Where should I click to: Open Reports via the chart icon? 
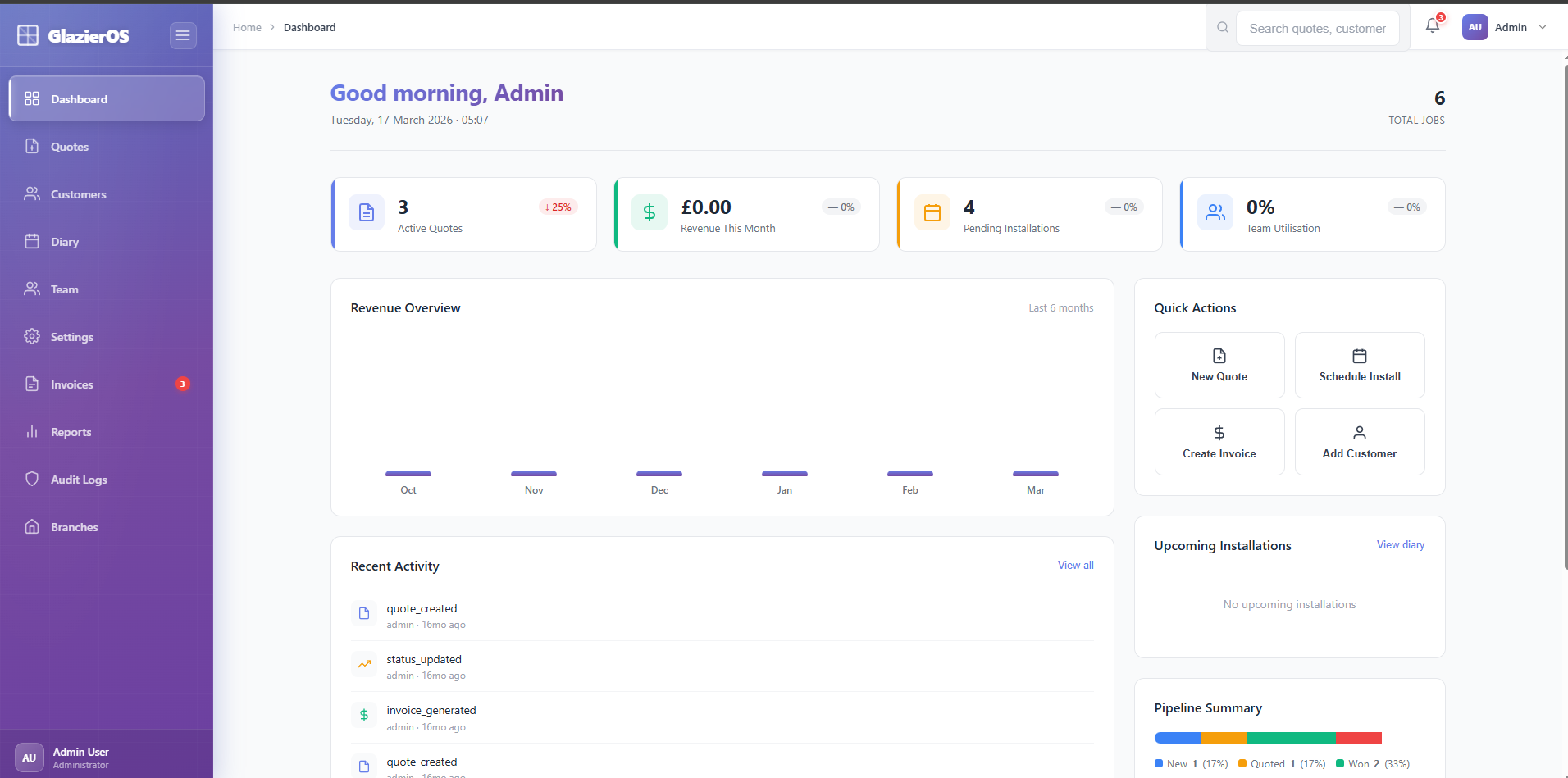tap(31, 431)
